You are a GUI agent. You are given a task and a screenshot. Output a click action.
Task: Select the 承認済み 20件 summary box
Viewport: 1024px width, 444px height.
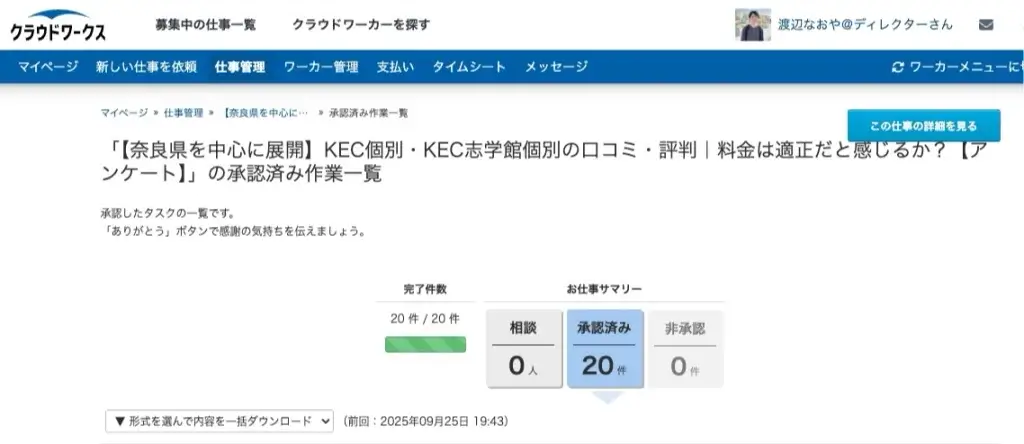pyautogui.click(x=604, y=349)
